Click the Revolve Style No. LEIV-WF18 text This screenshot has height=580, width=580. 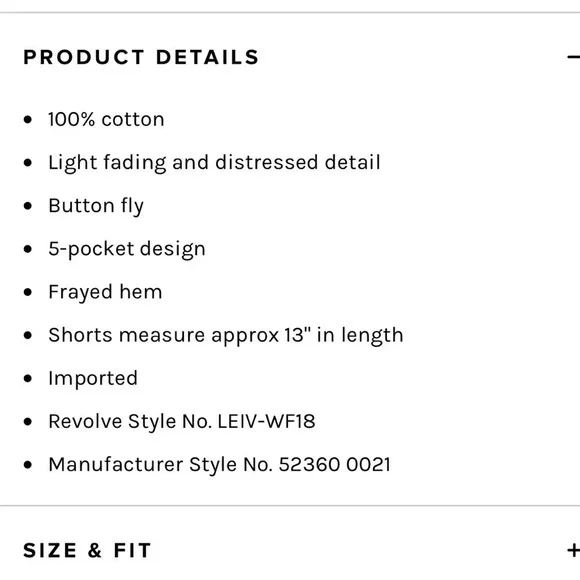[182, 422]
